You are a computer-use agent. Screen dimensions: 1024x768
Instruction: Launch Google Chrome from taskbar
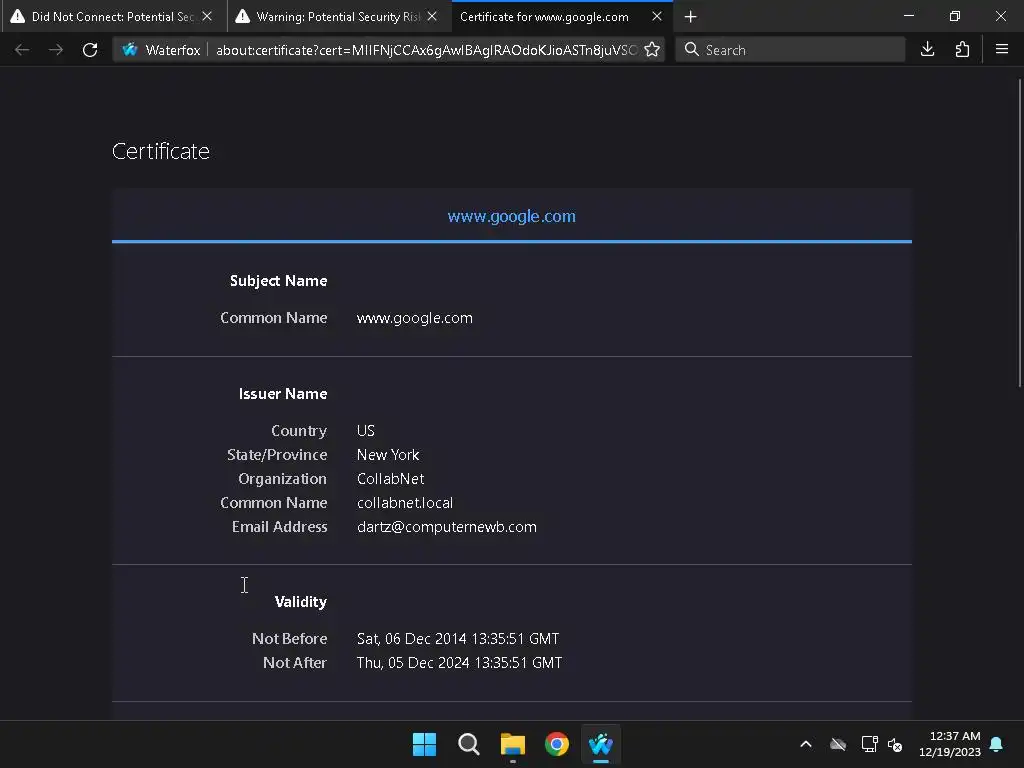(x=557, y=744)
